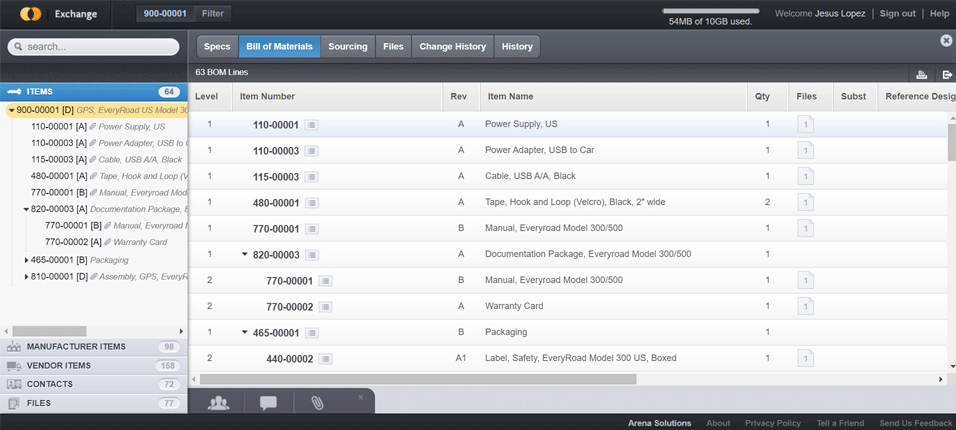Open file icon for Tape, Hook and Loop row
The width and height of the screenshot is (956, 430).
point(805,202)
